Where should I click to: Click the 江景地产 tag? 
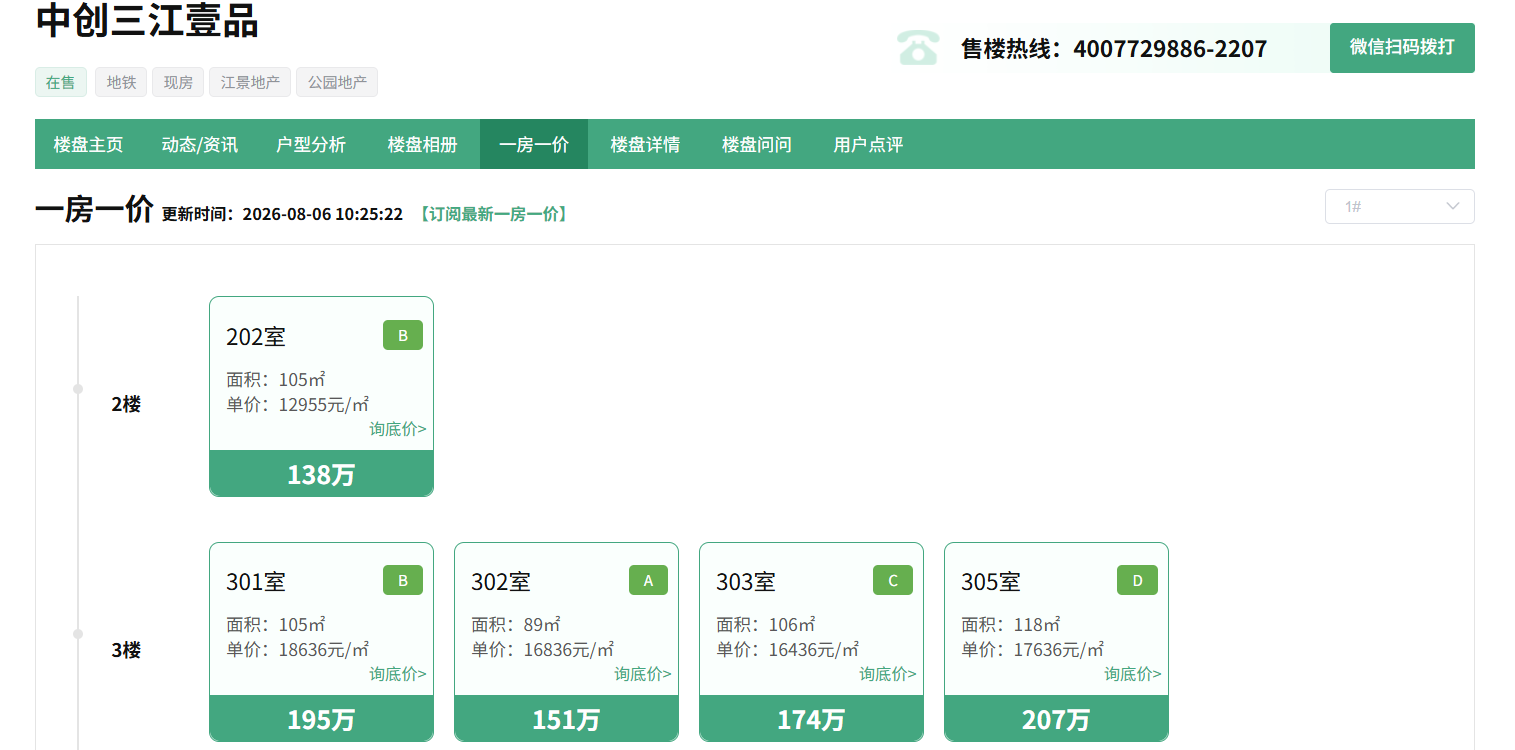pos(250,82)
